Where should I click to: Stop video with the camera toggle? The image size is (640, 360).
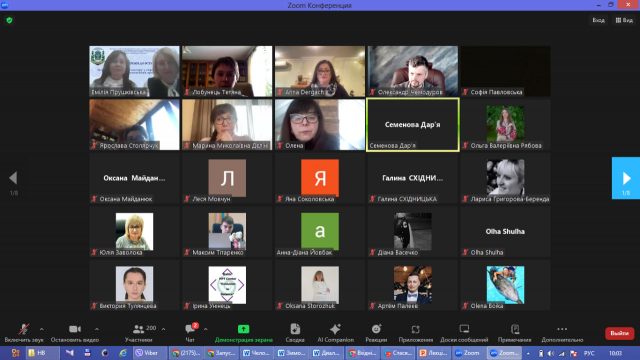75,329
